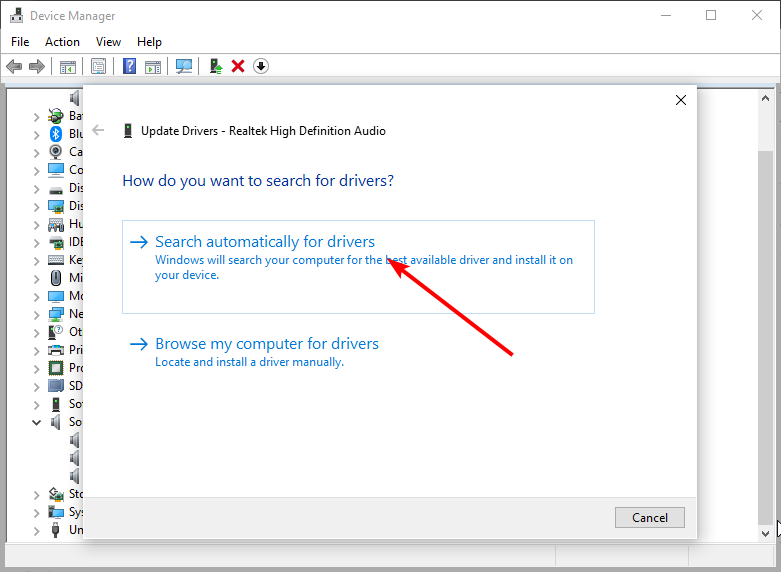The height and width of the screenshot is (572, 781).
Task: Click the device icon beside Update Drivers title
Action: point(128,131)
